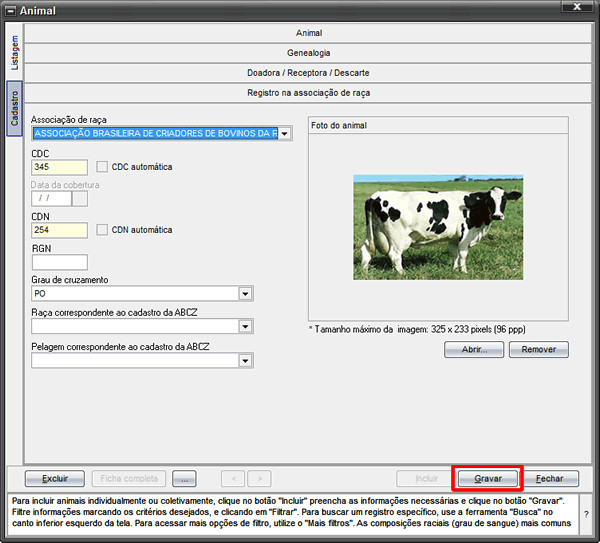Click the ellipsis more options button
This screenshot has width=600, height=543.
pyautogui.click(x=184, y=478)
